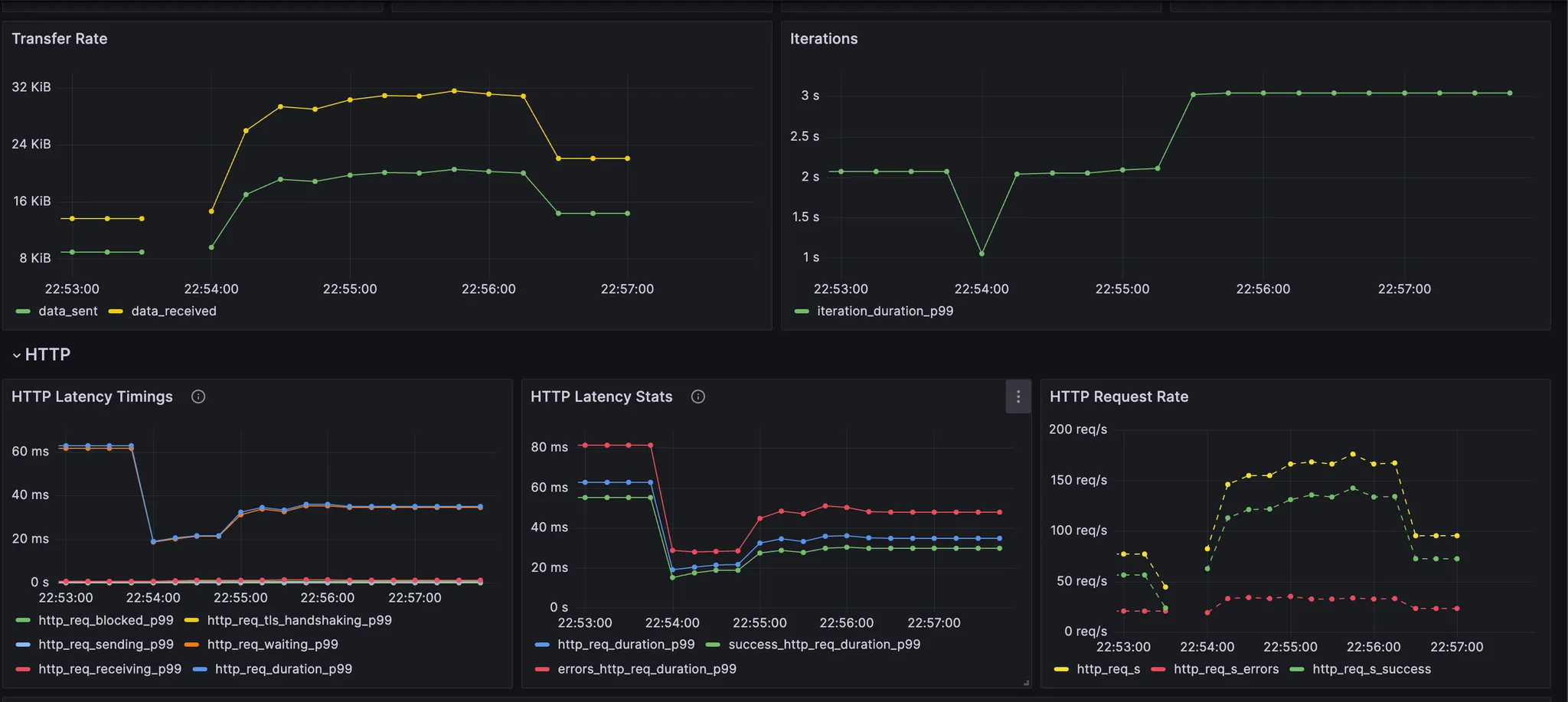Toggle http_req_duration_p99 in Latency Timings legend

283,669
